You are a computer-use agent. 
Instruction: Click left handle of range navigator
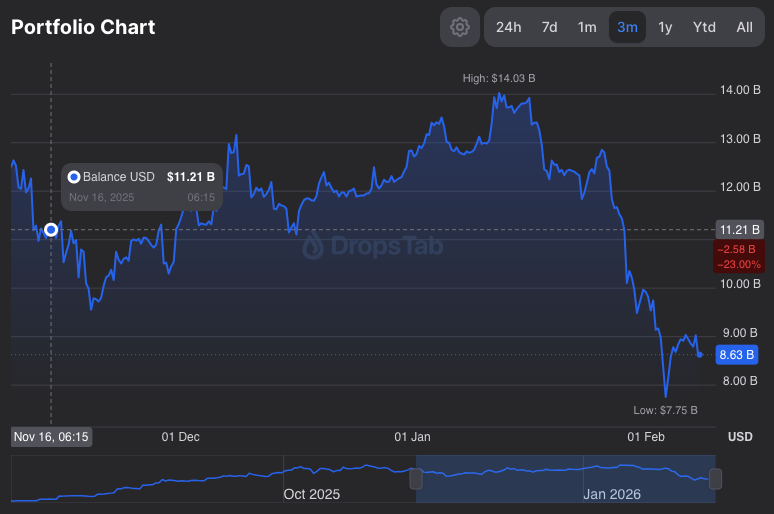(416, 479)
